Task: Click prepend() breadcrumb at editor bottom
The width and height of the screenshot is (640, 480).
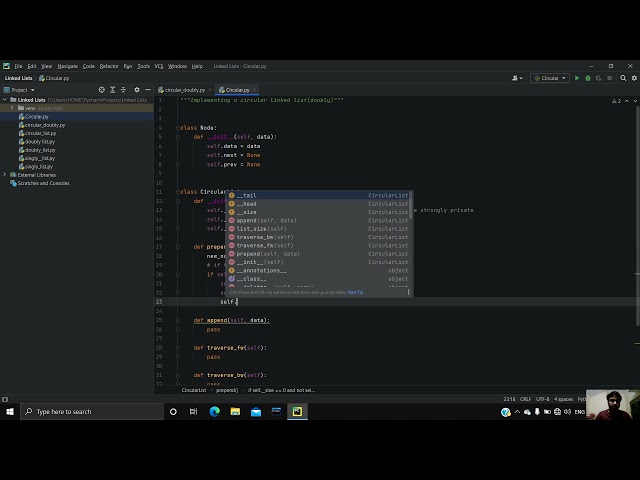Action: point(227,390)
